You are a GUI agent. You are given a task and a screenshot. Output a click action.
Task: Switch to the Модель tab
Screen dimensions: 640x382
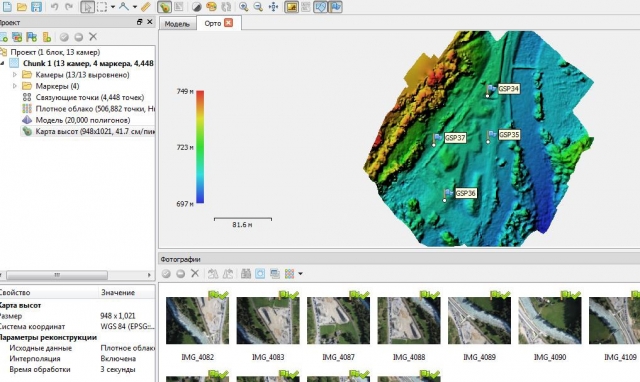tap(177, 24)
